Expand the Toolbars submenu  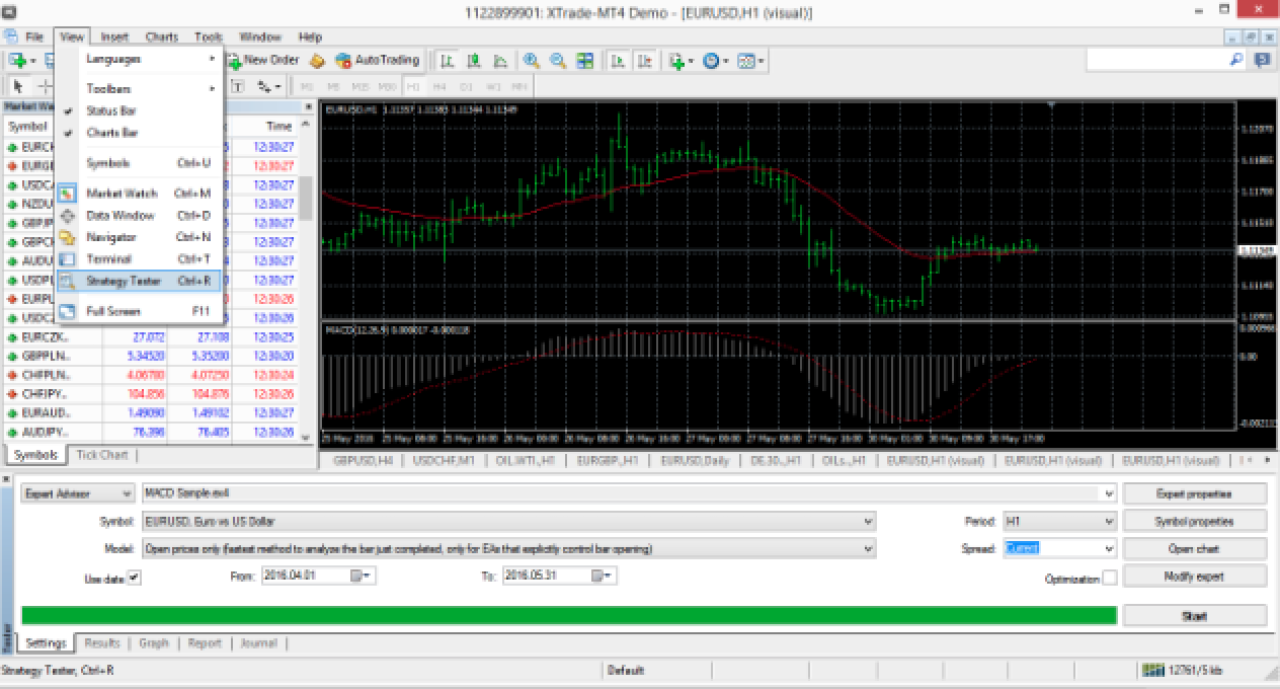coord(140,89)
